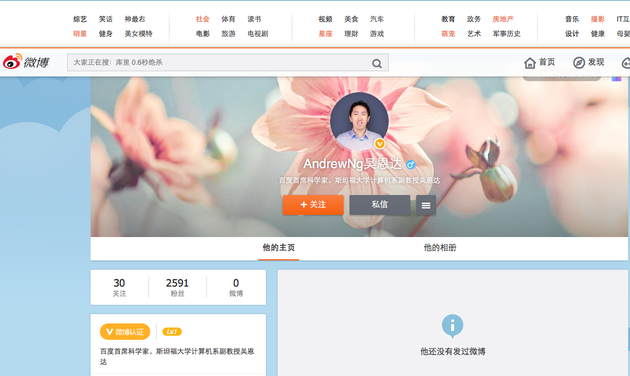The height and width of the screenshot is (376, 630).
Task: Open the 神最右 category
Action: [135, 19]
